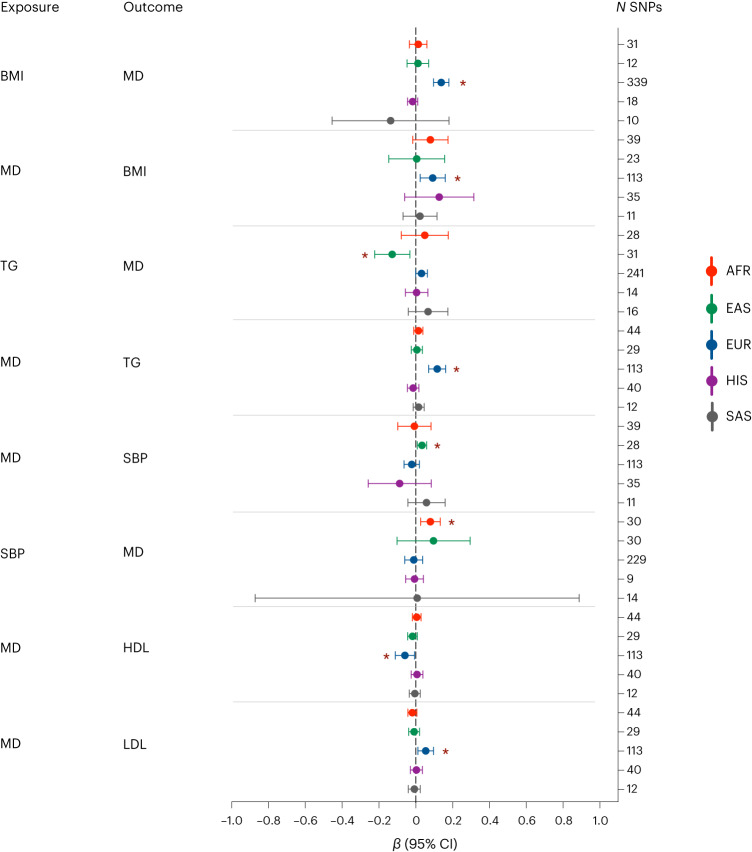Viewport: 752px width, 852px height.
Task: Click the purple HIS legend marker
Action: [x=711, y=380]
